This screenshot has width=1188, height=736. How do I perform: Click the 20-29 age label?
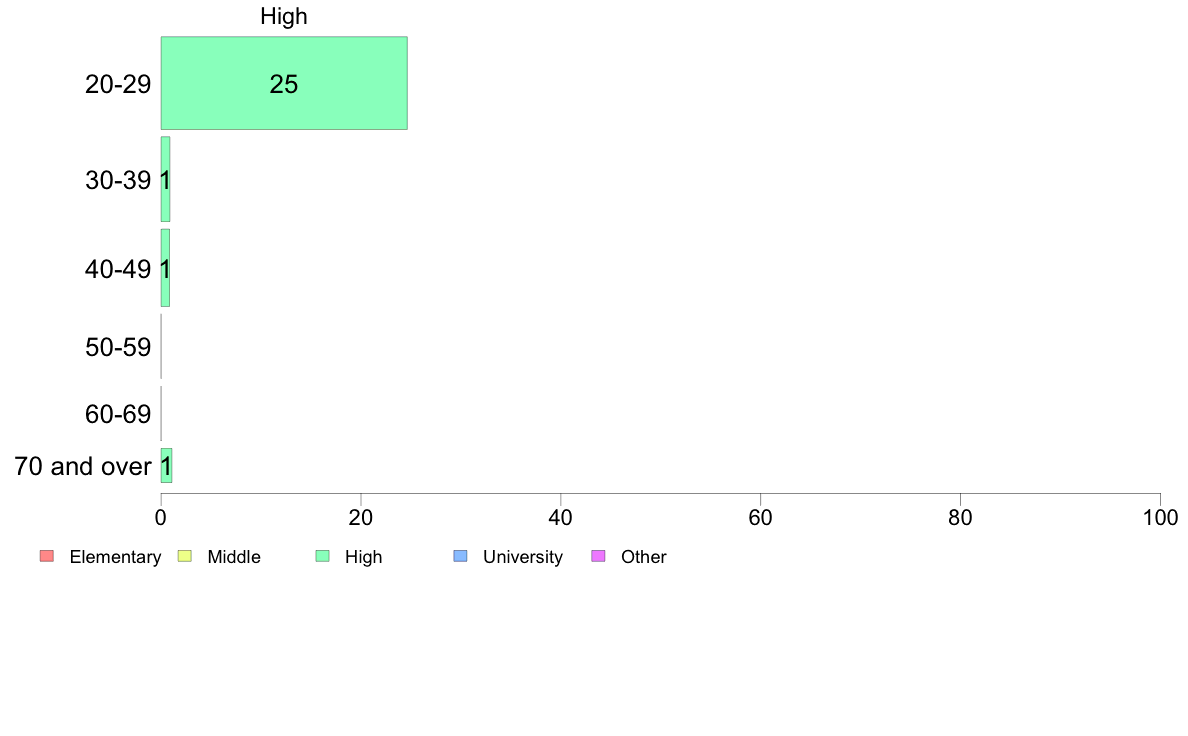pyautogui.click(x=118, y=84)
